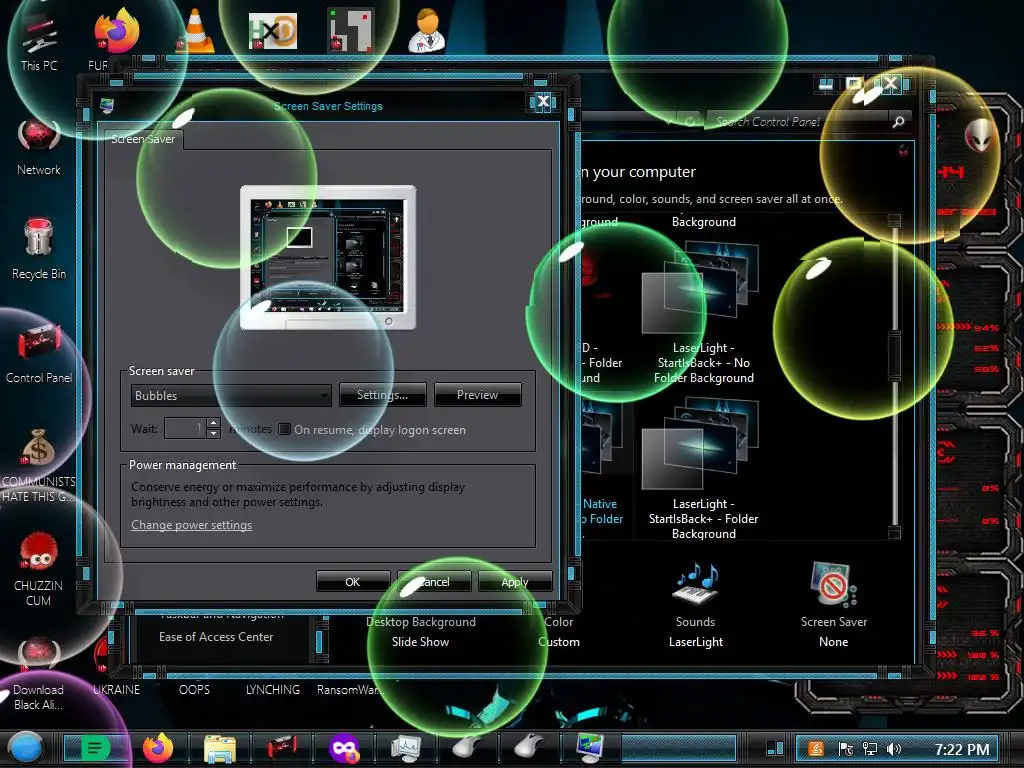Screen dimensions: 1024x768
Task: Click the 7:22 PM taskbar clock
Action: click(x=961, y=749)
